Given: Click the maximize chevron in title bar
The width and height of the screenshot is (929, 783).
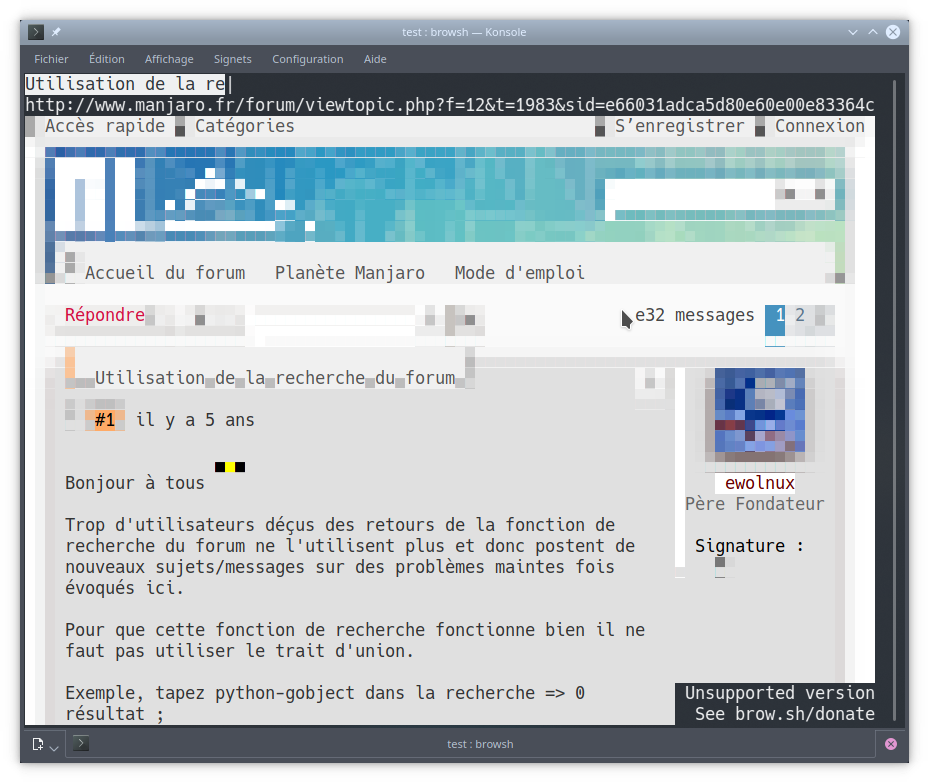Looking at the screenshot, I should click(873, 32).
